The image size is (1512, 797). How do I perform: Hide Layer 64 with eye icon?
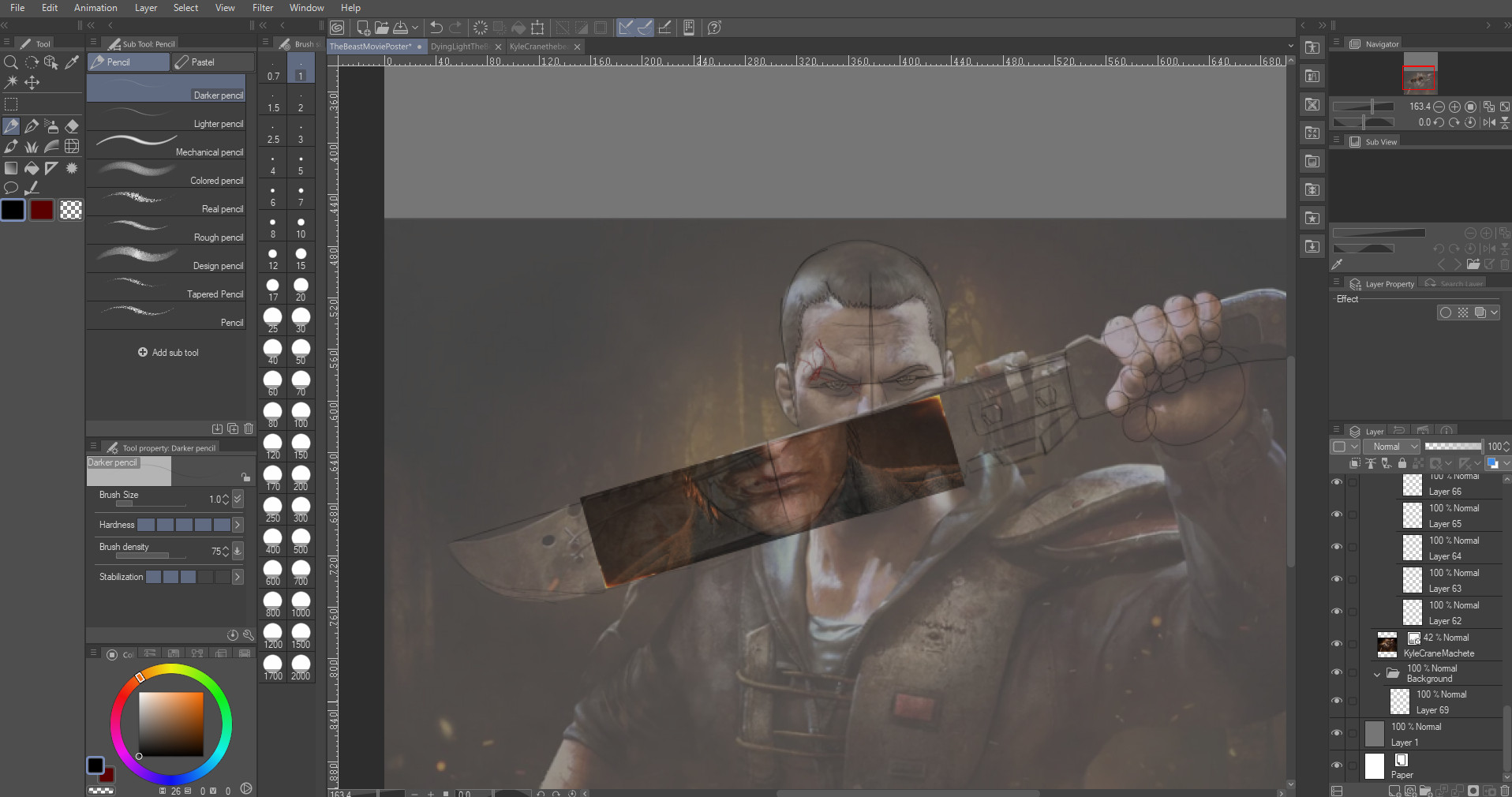point(1337,547)
